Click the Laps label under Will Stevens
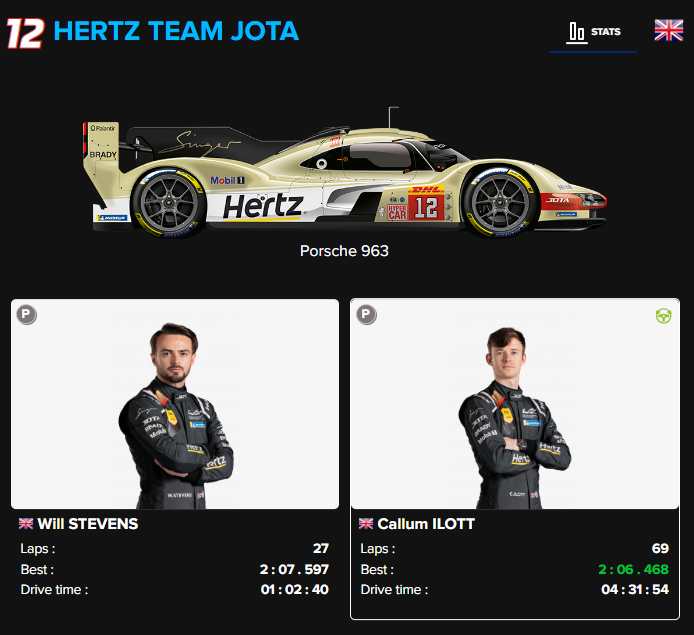The width and height of the screenshot is (694, 635). tap(38, 549)
